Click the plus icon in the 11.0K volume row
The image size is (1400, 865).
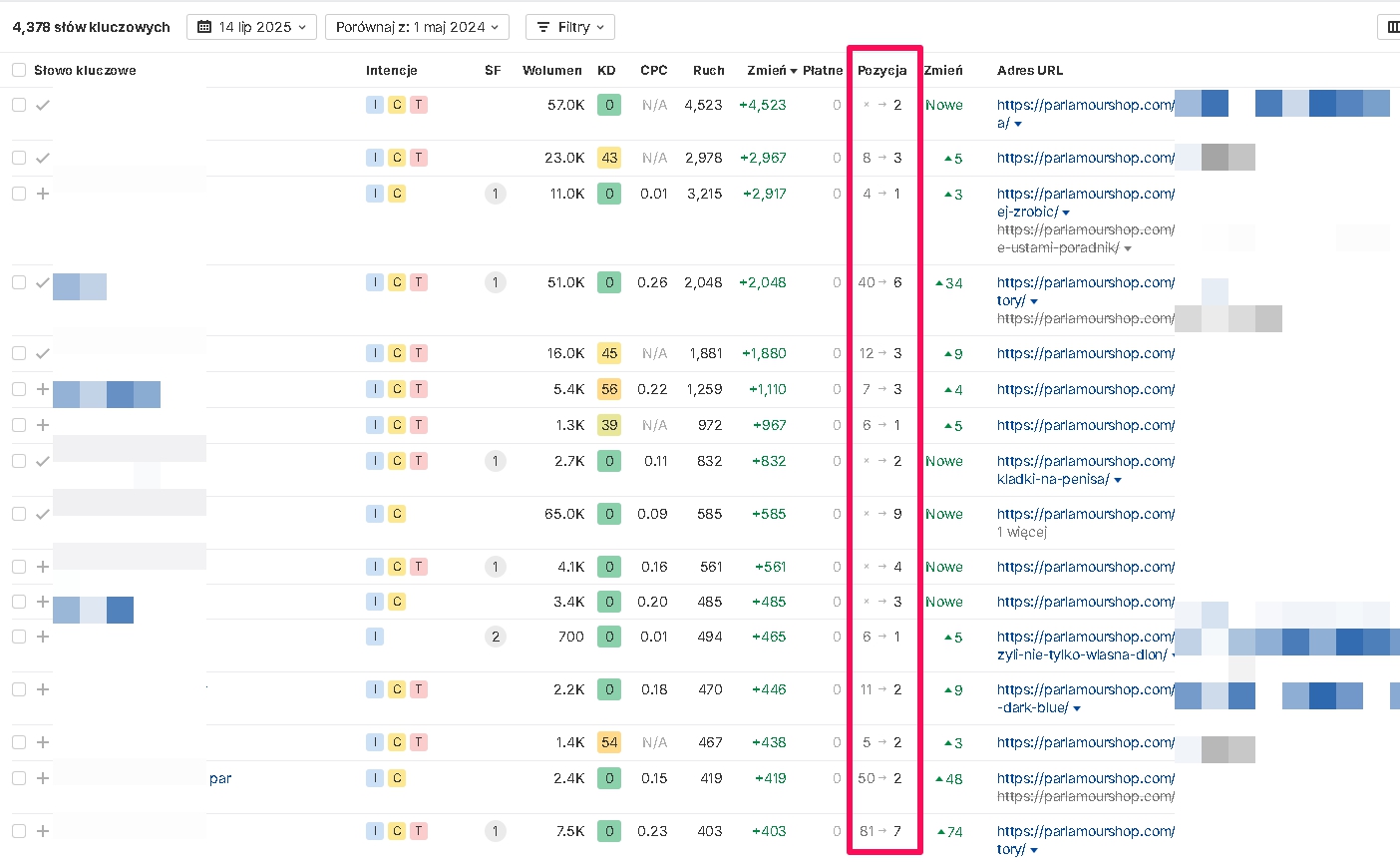coord(43,194)
